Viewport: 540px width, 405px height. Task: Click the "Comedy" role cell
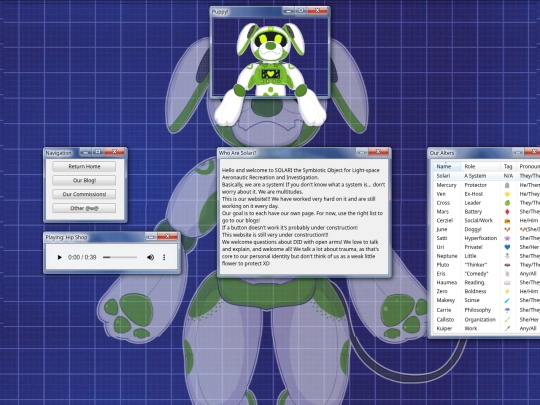(476, 274)
